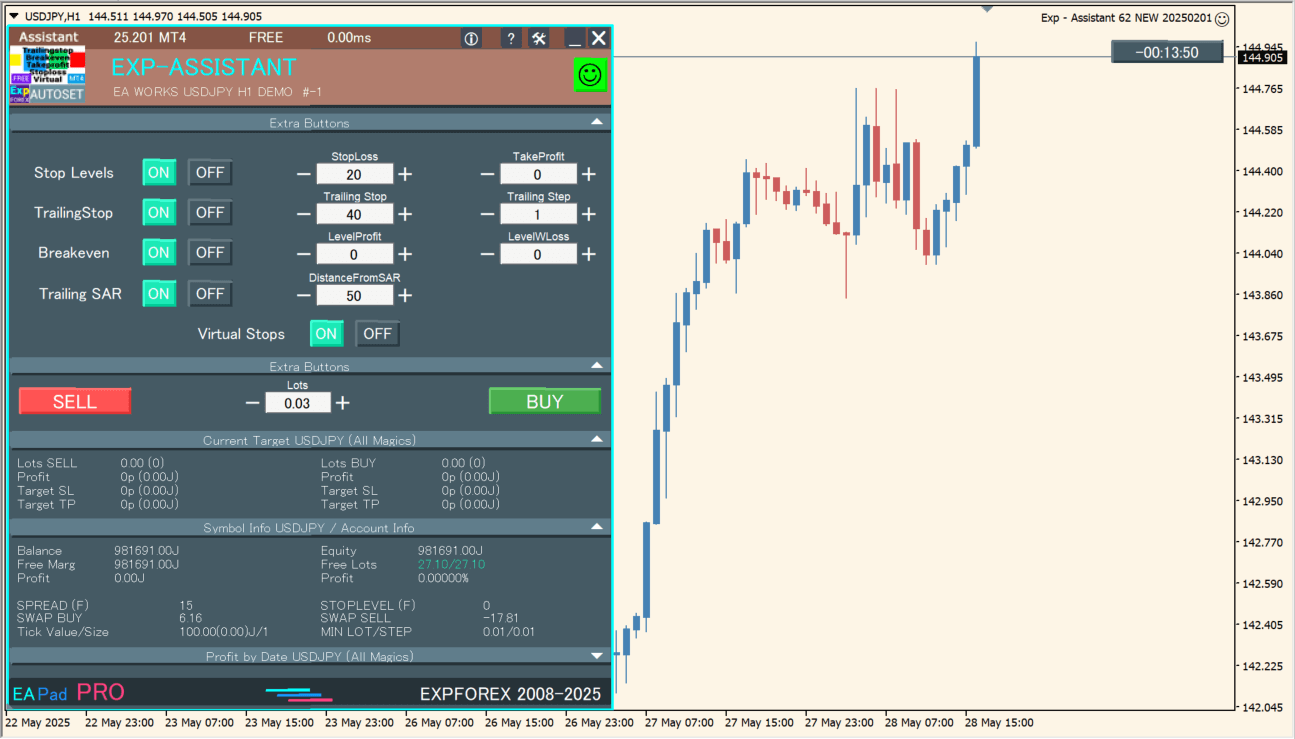The height and width of the screenshot is (739, 1295).
Task: Click the StopLoss input field
Action: (354, 174)
